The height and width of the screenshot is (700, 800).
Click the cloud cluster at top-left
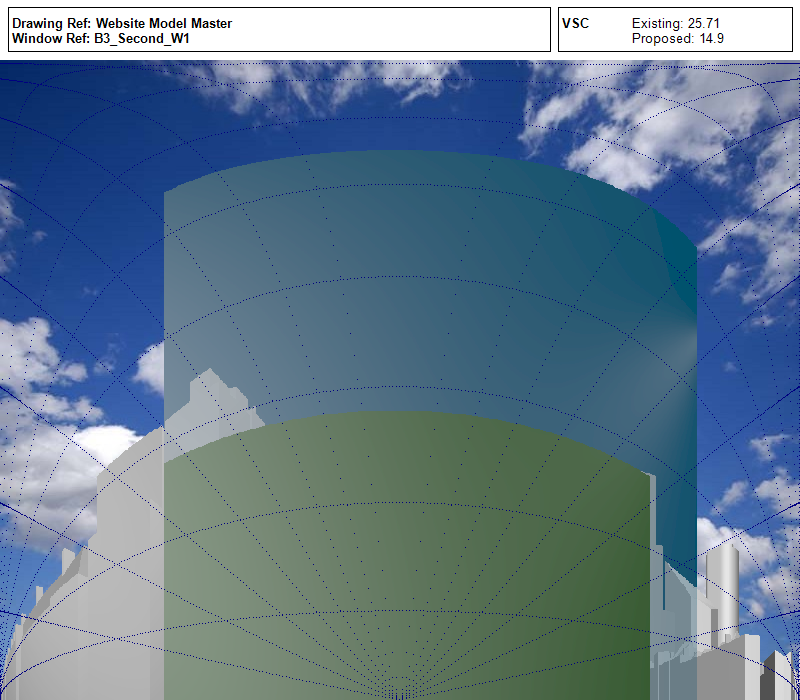[x=300, y=85]
